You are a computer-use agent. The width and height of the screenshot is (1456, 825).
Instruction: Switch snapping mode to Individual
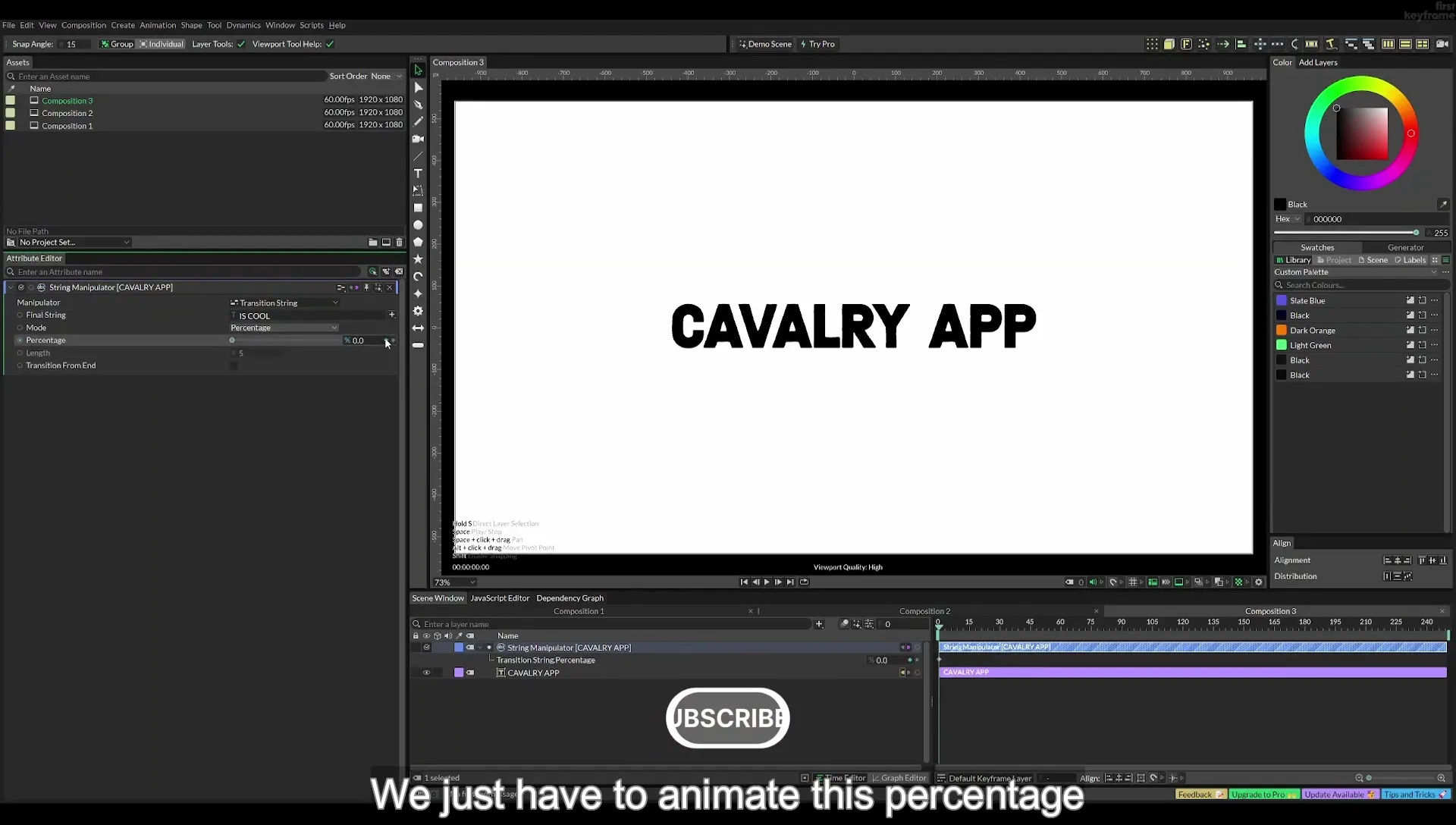[162, 44]
